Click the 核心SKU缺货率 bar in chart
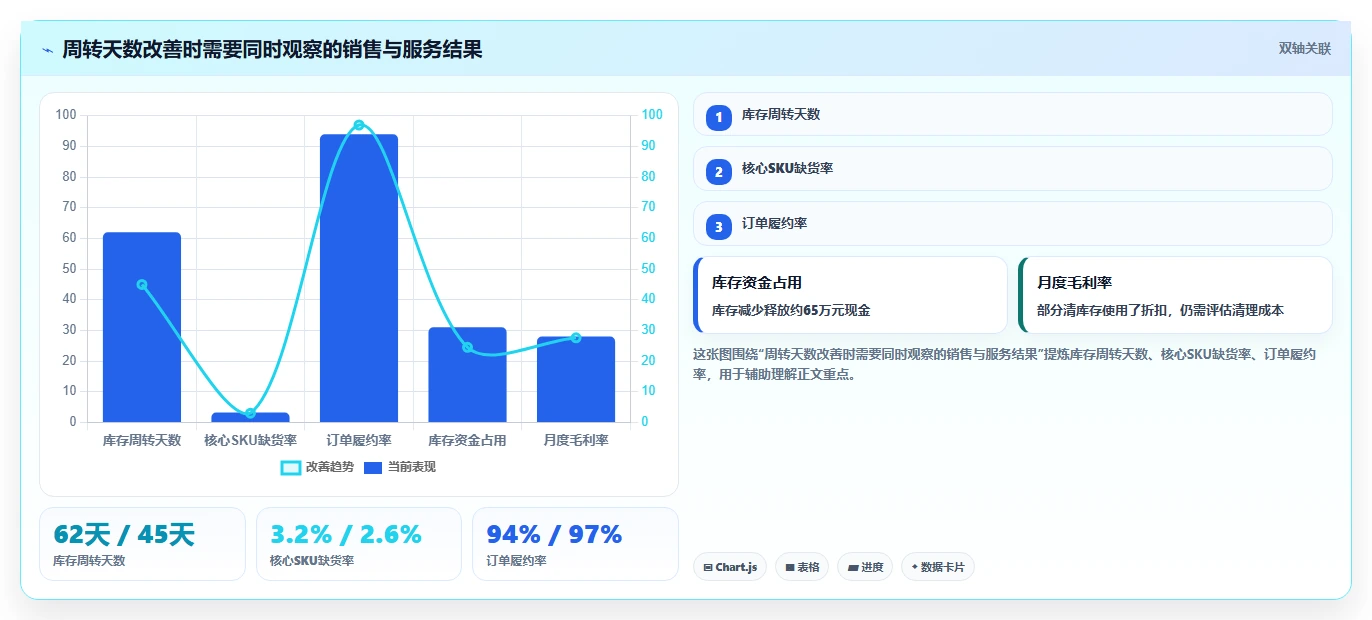 pyautogui.click(x=250, y=417)
